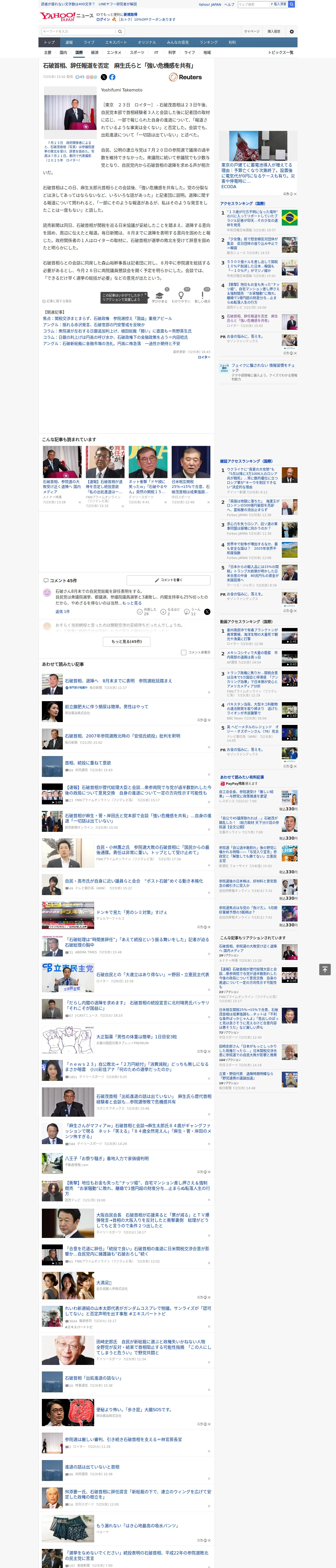React with 新しい視点 exclamation icon

click(x=203, y=296)
